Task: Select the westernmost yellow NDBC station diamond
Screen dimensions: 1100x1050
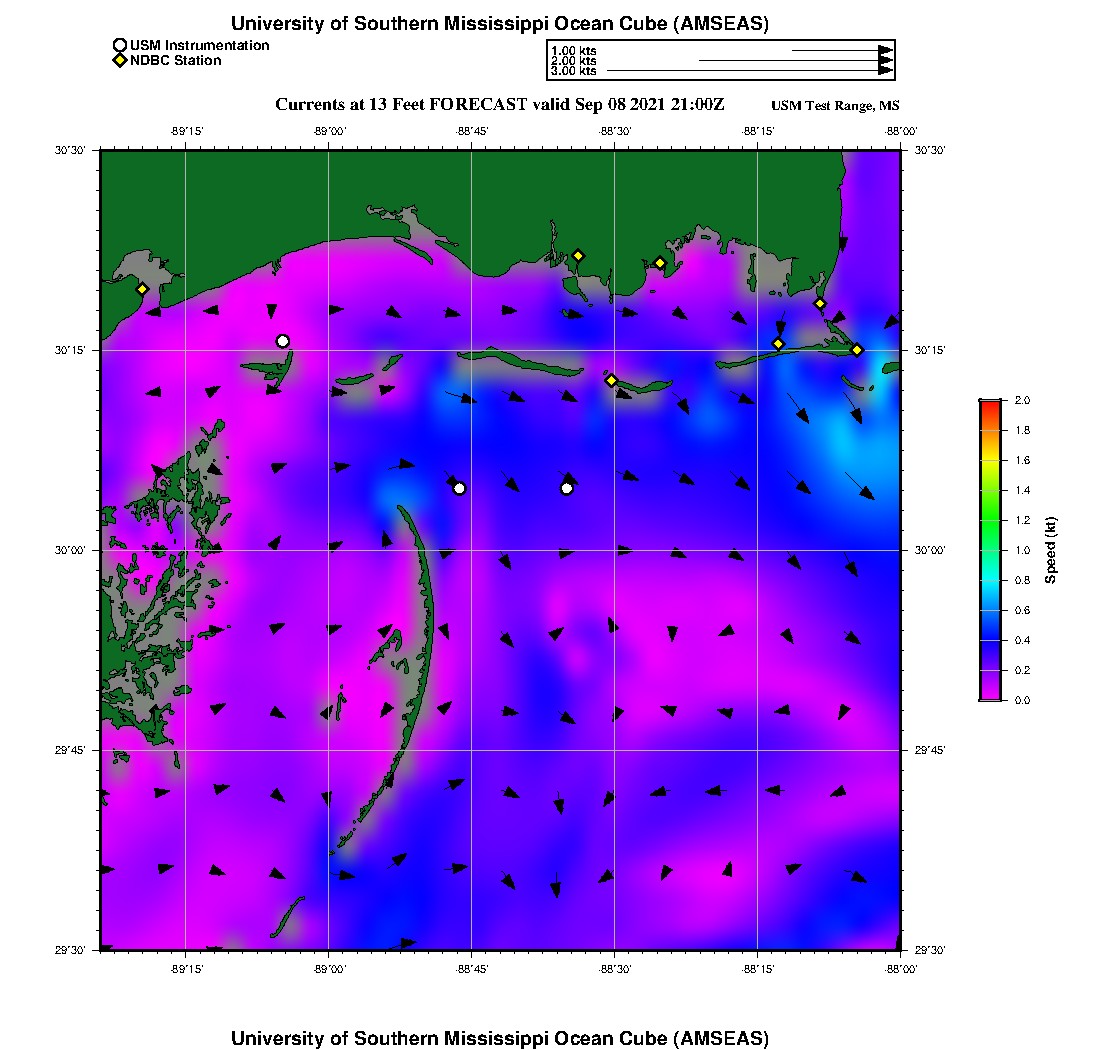Action: pos(143,289)
